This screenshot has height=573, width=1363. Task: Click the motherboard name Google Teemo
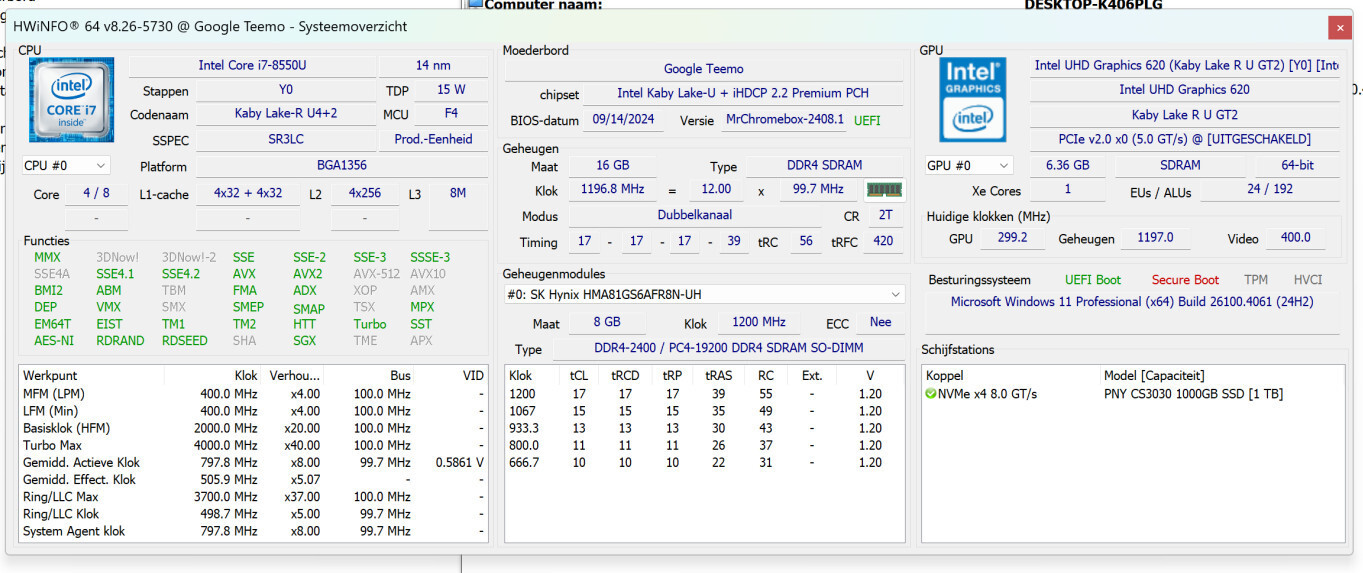point(704,69)
